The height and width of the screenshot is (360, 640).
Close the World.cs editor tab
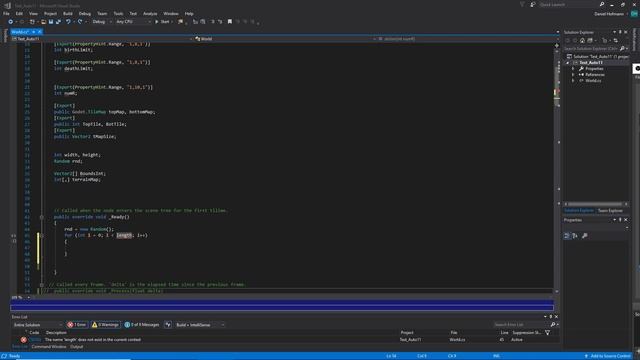coord(40,32)
